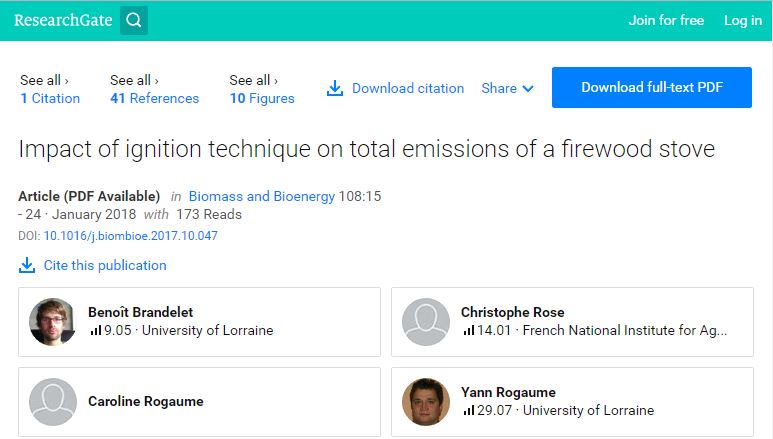Click Log in

(743, 20)
